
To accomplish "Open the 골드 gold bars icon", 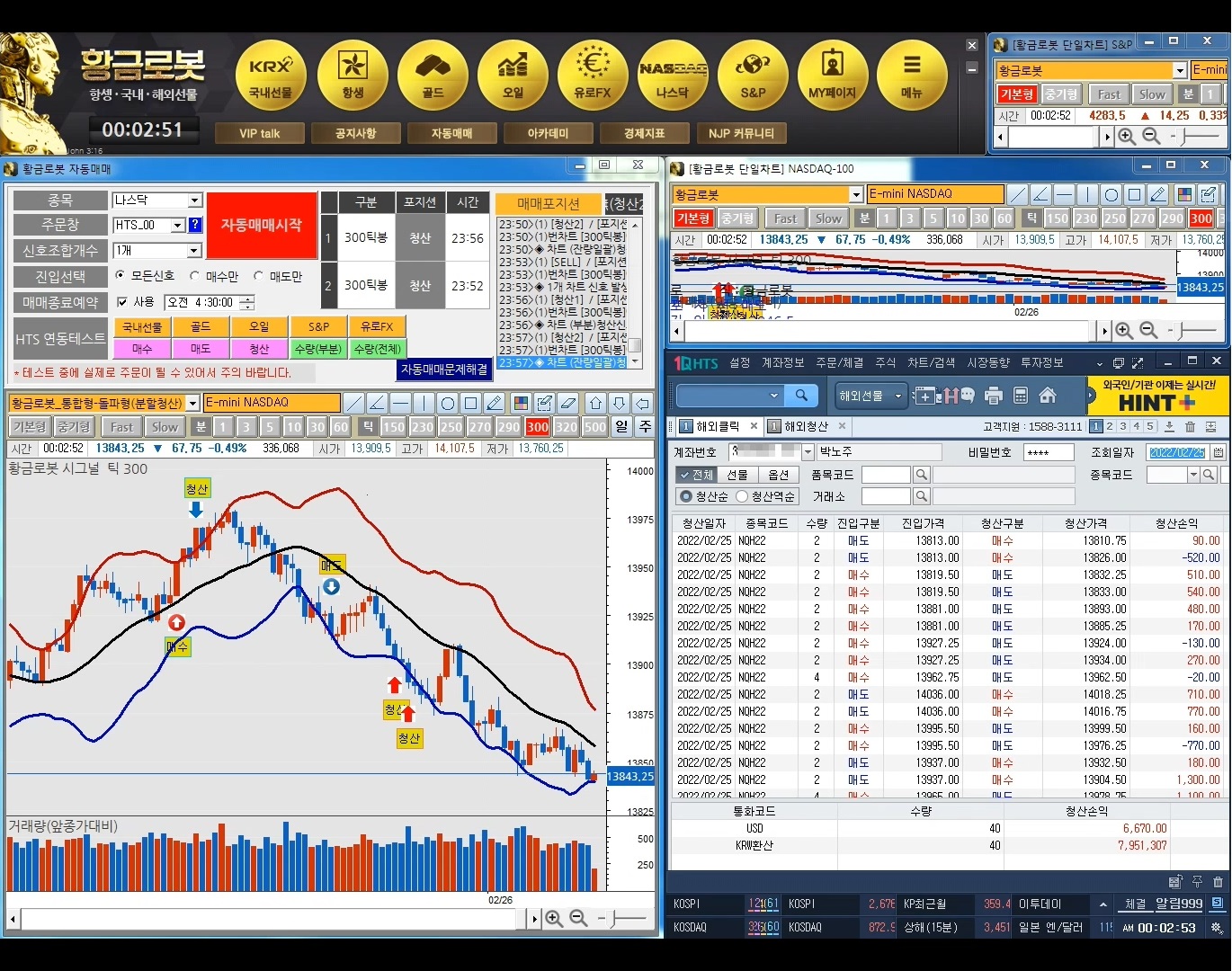I will (433, 75).
